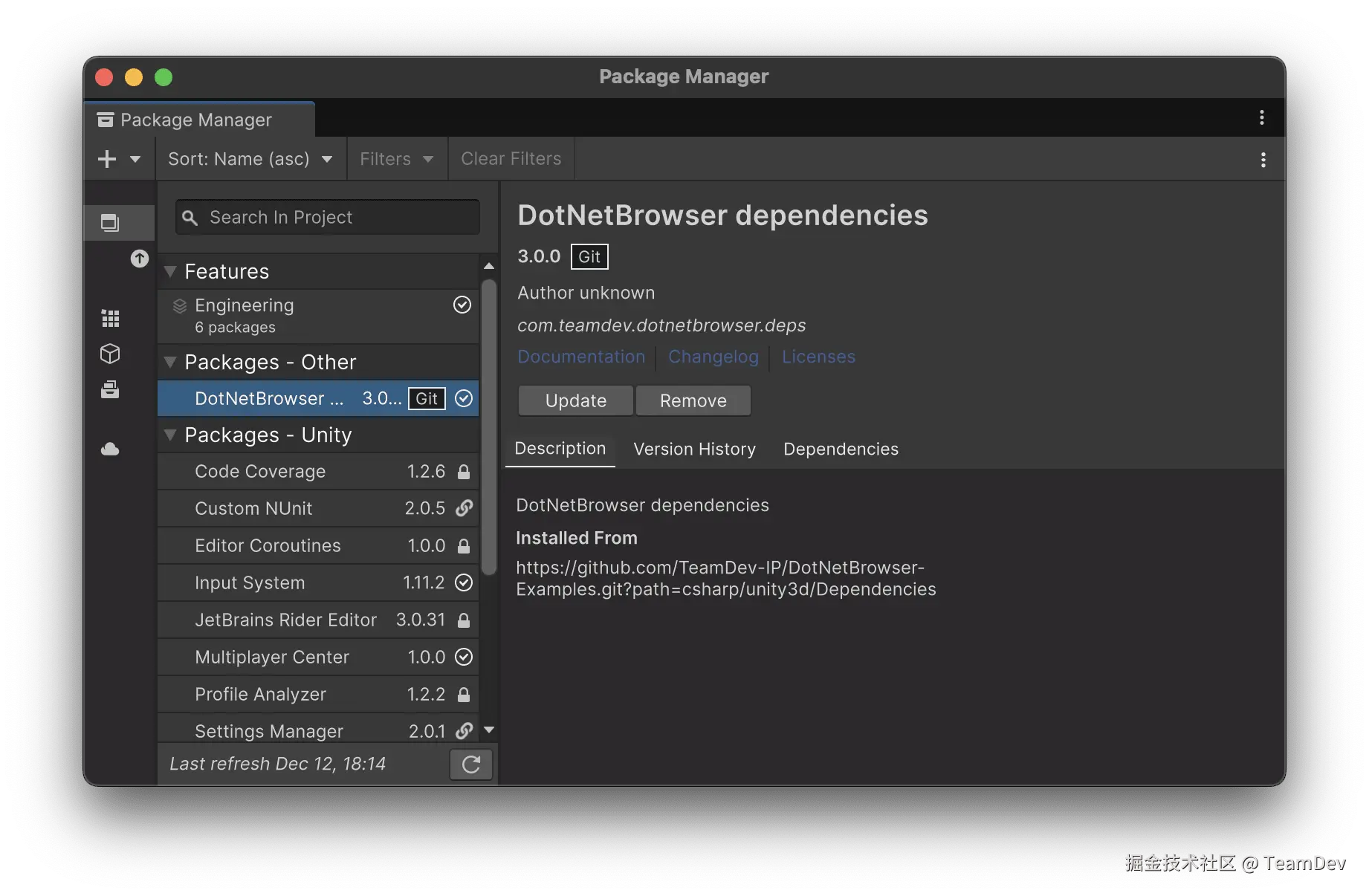Collapse the Packages - Unity section

[169, 435]
